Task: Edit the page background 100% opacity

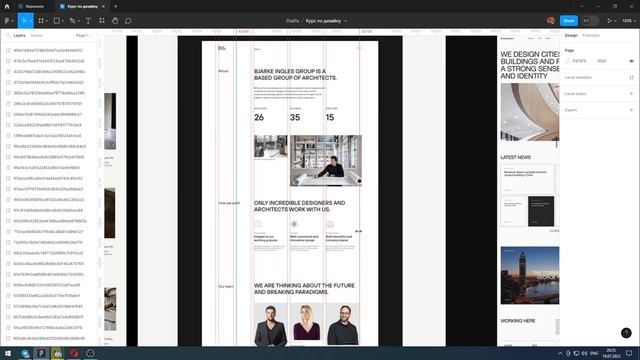Action: (602, 61)
